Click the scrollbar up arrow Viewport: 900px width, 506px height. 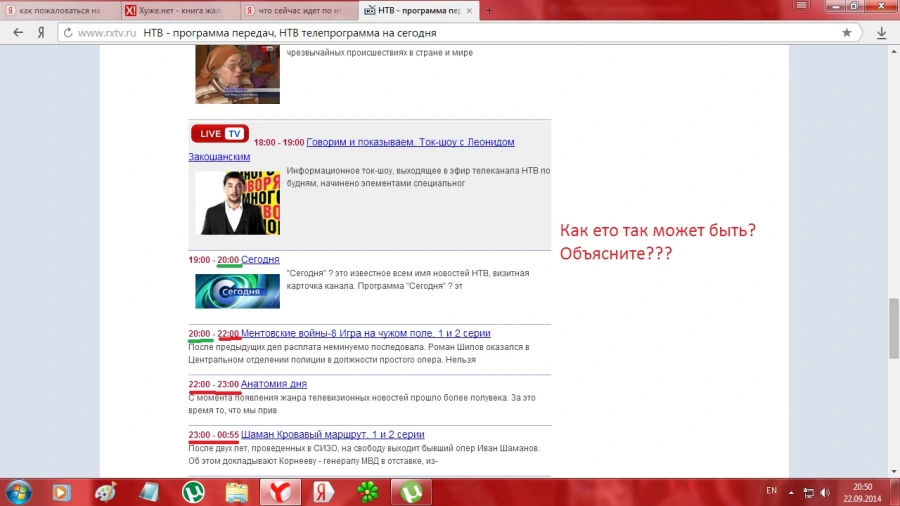894,51
